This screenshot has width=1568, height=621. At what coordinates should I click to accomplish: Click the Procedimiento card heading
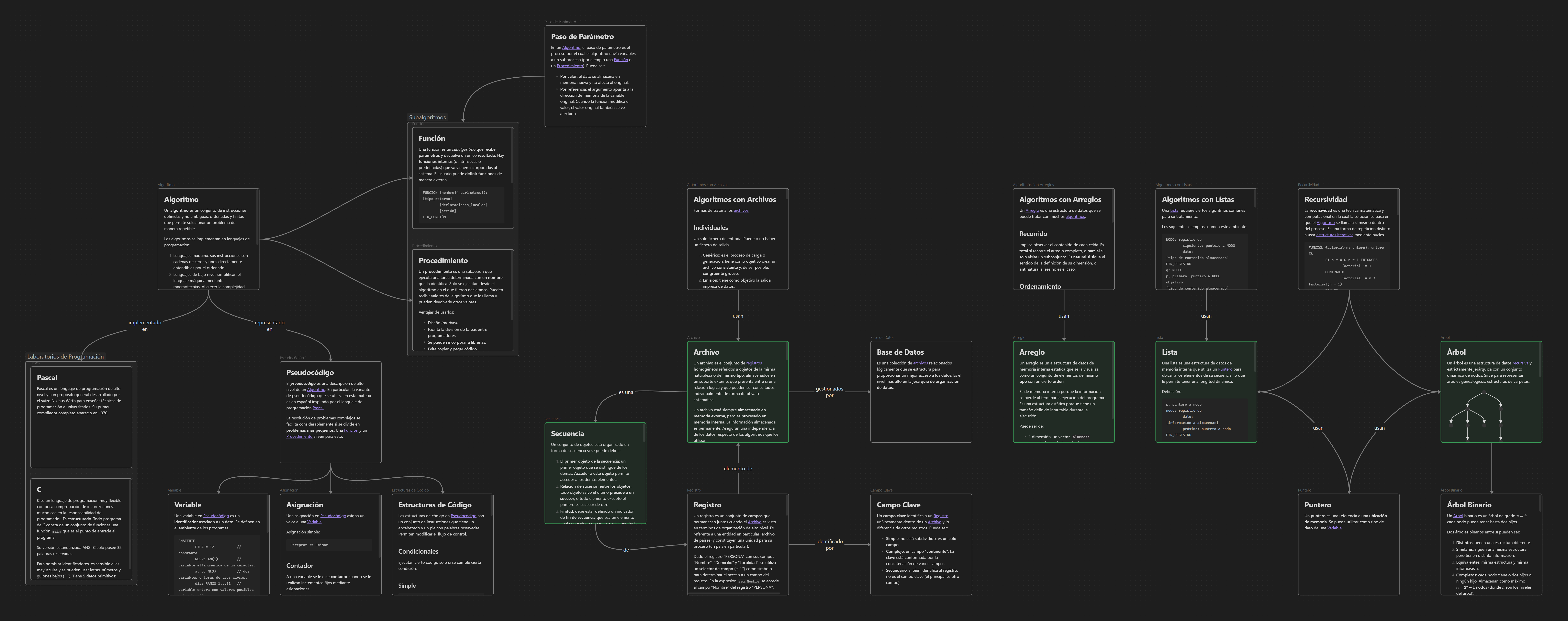443,261
